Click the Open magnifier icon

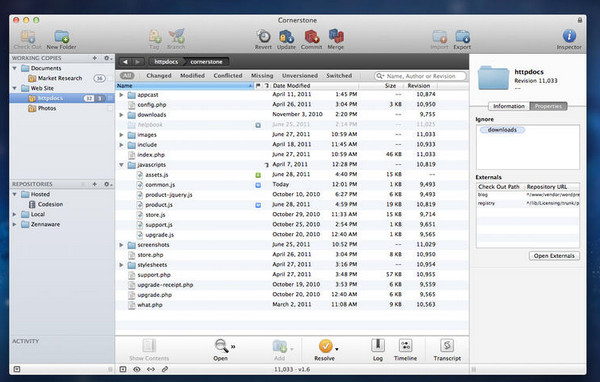(x=221, y=346)
